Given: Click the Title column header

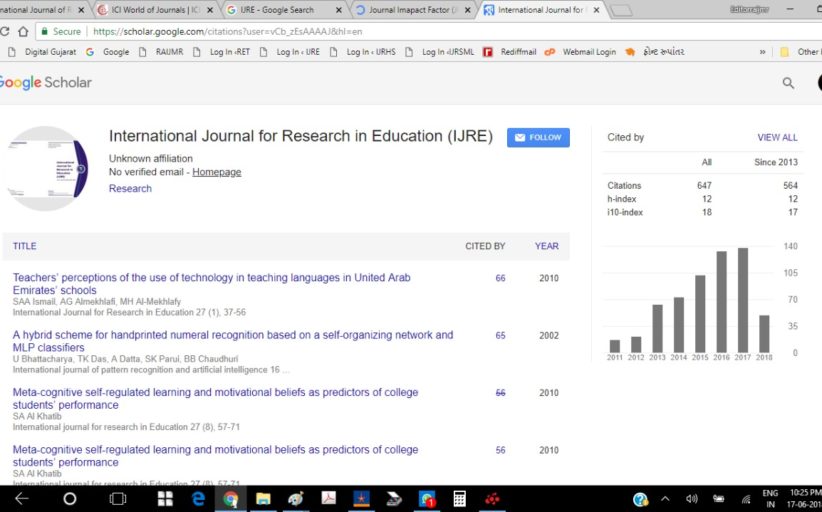Looking at the screenshot, I should pos(25,246).
